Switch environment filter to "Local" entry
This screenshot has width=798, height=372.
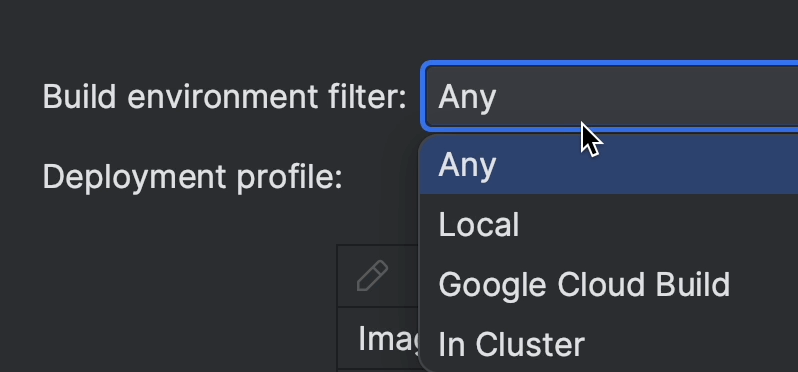(x=609, y=224)
